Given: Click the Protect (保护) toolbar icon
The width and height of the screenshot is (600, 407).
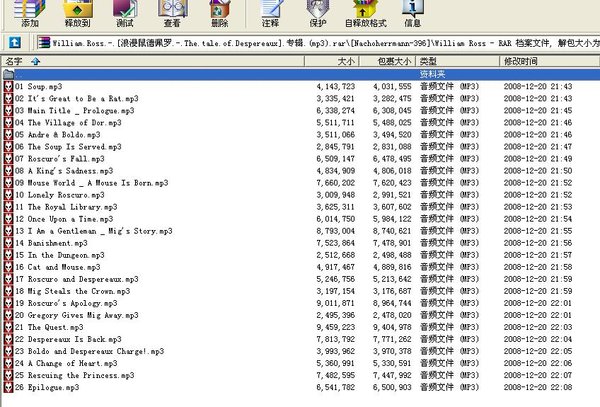Looking at the screenshot, I should pos(318,13).
